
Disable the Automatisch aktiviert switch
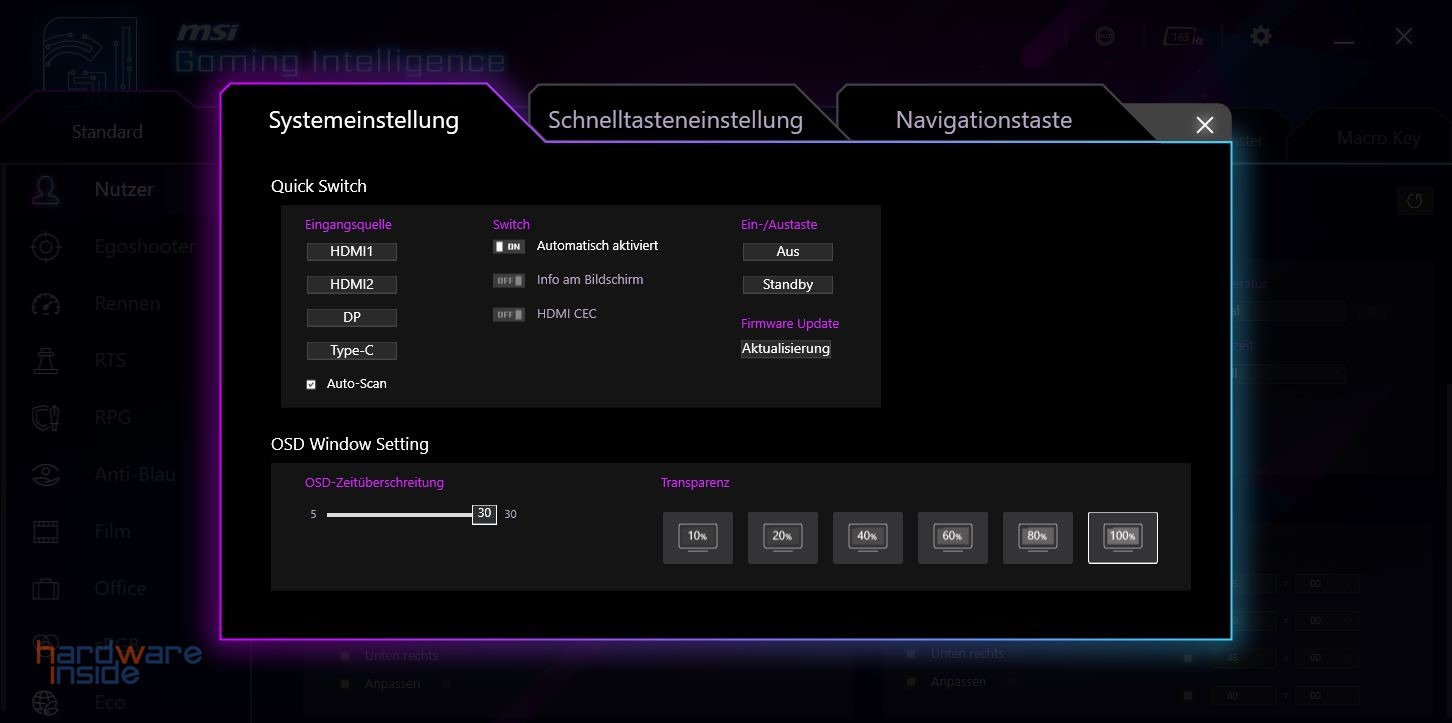click(x=509, y=246)
